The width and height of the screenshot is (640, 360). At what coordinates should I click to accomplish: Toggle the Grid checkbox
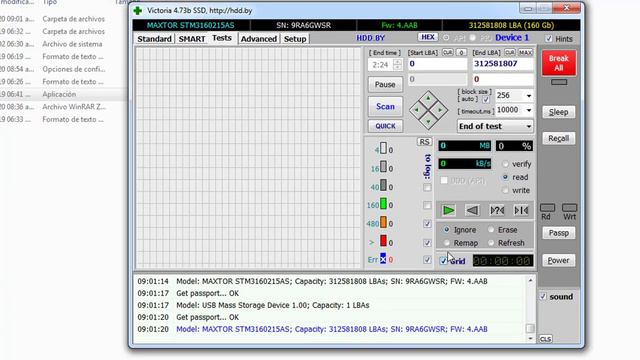coord(443,261)
